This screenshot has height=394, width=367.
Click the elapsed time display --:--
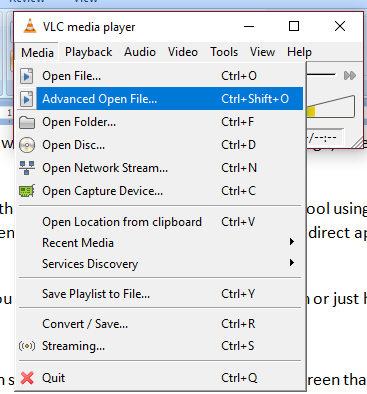coord(324,137)
